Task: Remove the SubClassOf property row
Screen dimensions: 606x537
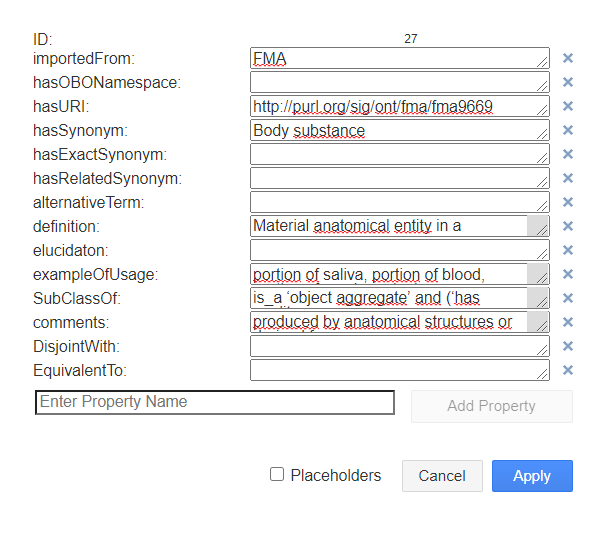Action: (568, 298)
